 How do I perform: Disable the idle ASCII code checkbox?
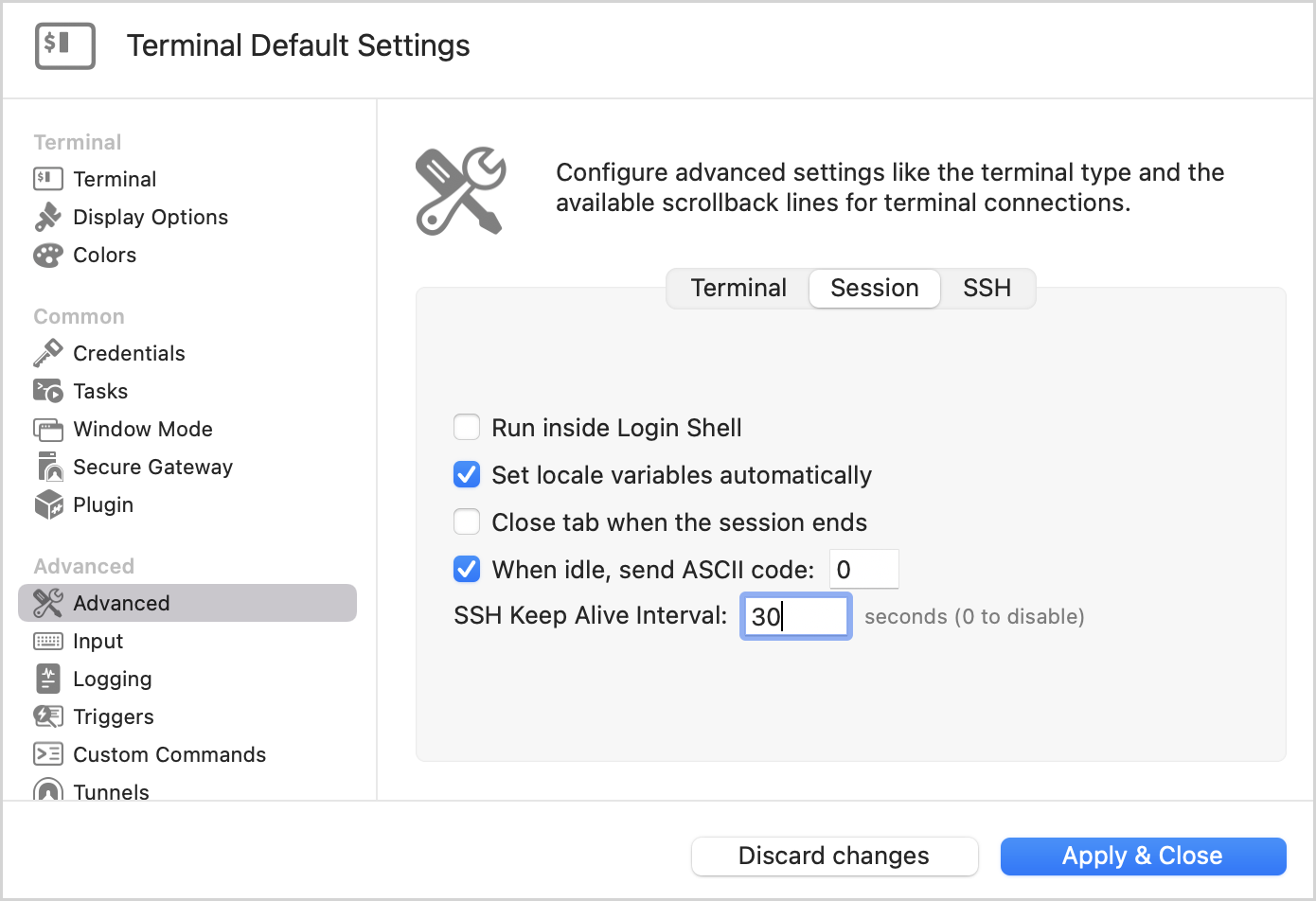467,570
